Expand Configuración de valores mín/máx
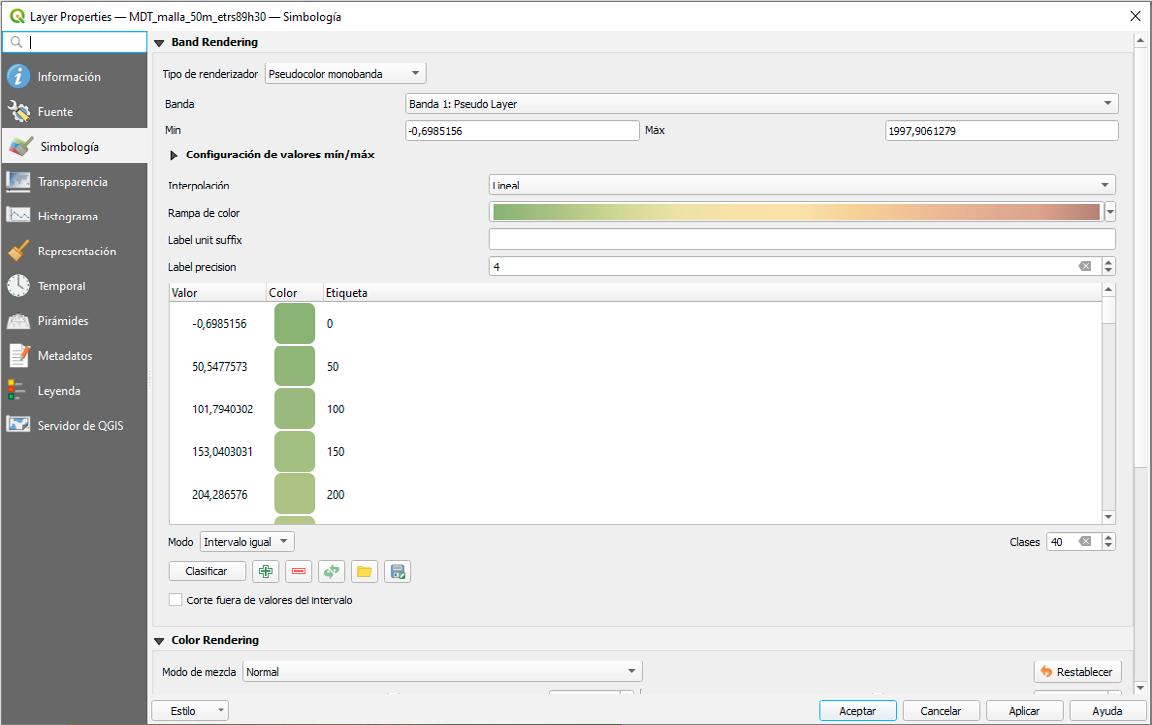This screenshot has width=1152, height=725. pos(174,155)
